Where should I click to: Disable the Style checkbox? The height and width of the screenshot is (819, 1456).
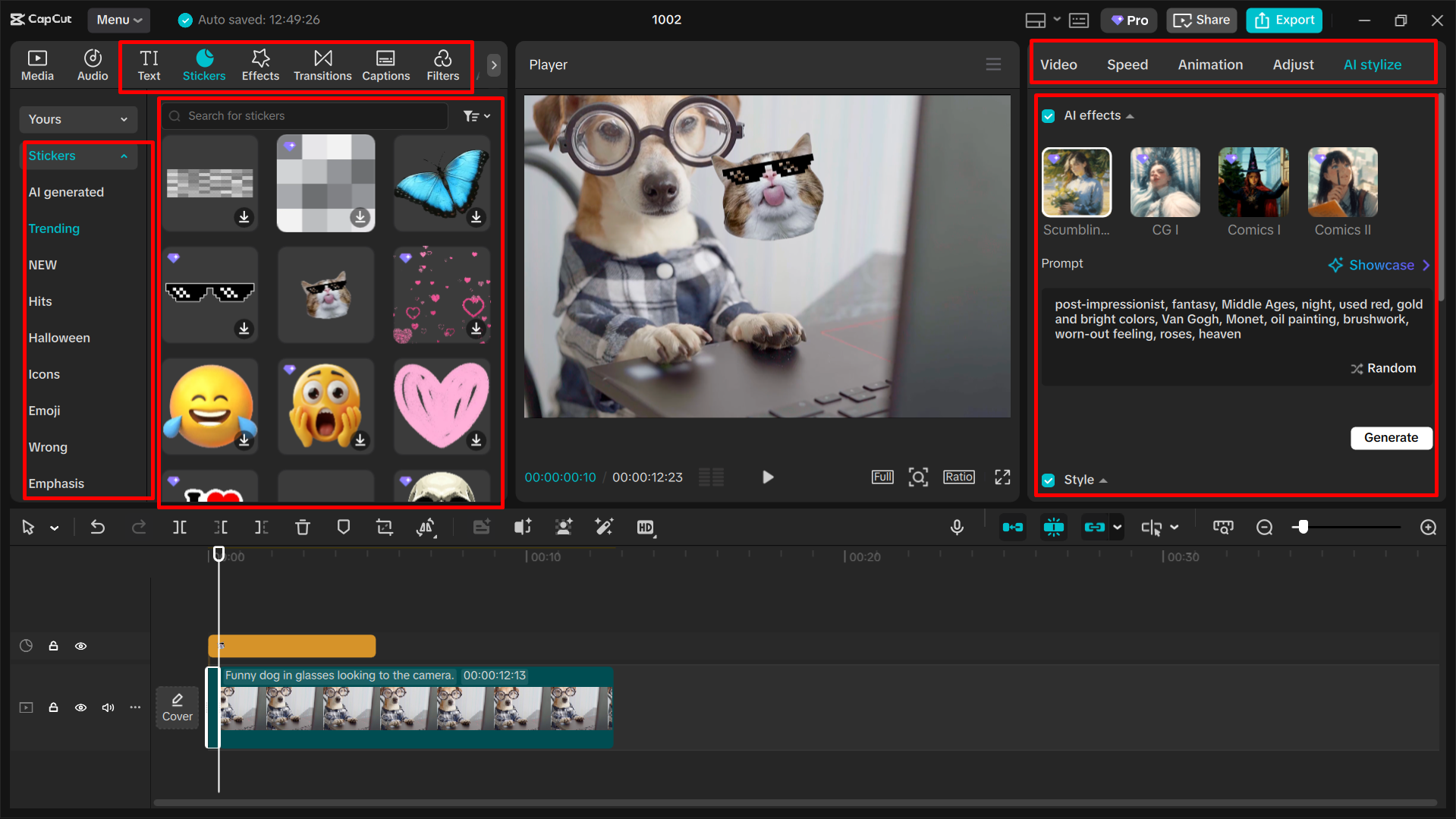pos(1049,480)
